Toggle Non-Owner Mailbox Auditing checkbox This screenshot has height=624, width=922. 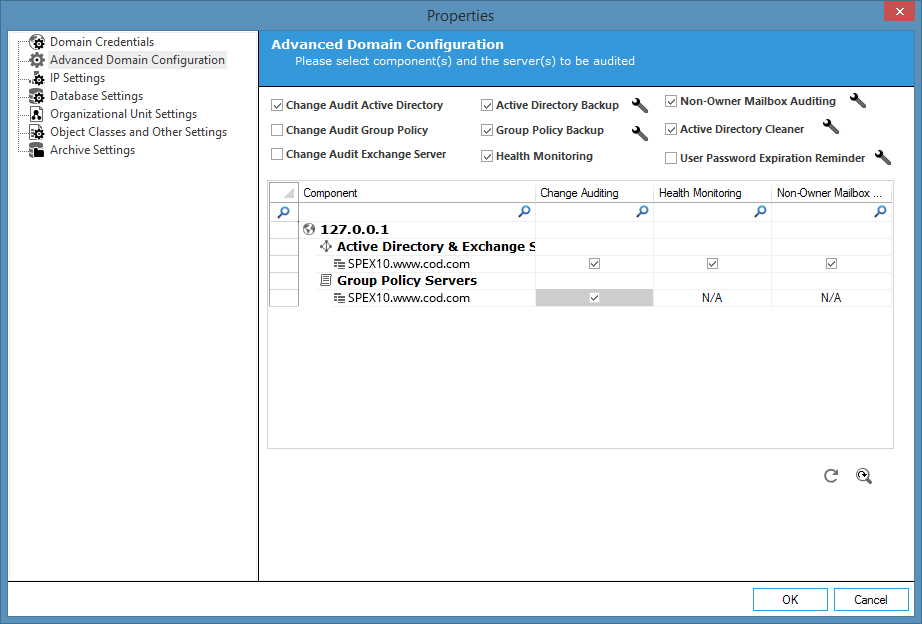click(671, 101)
